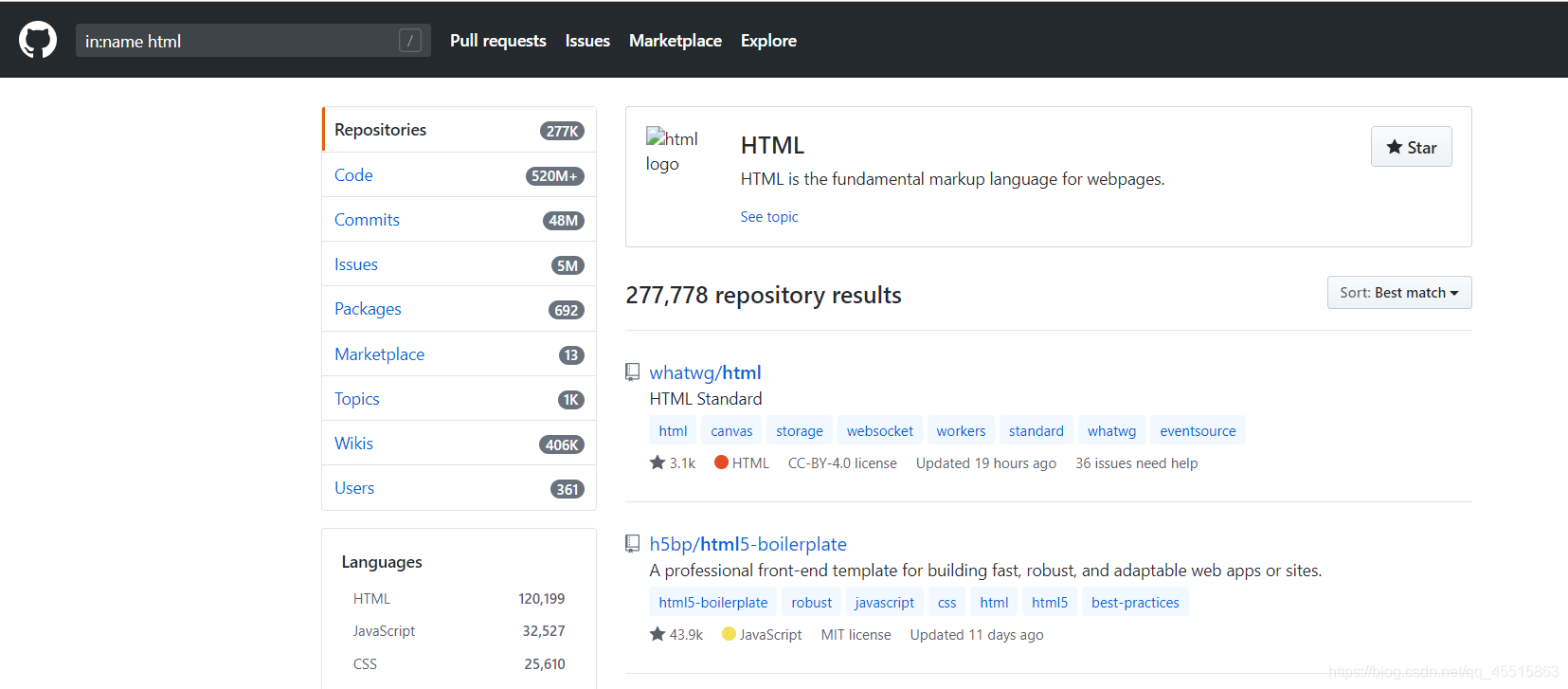The height and width of the screenshot is (689, 1568).
Task: Open the Sort: Best match dropdown
Action: pos(1399,293)
